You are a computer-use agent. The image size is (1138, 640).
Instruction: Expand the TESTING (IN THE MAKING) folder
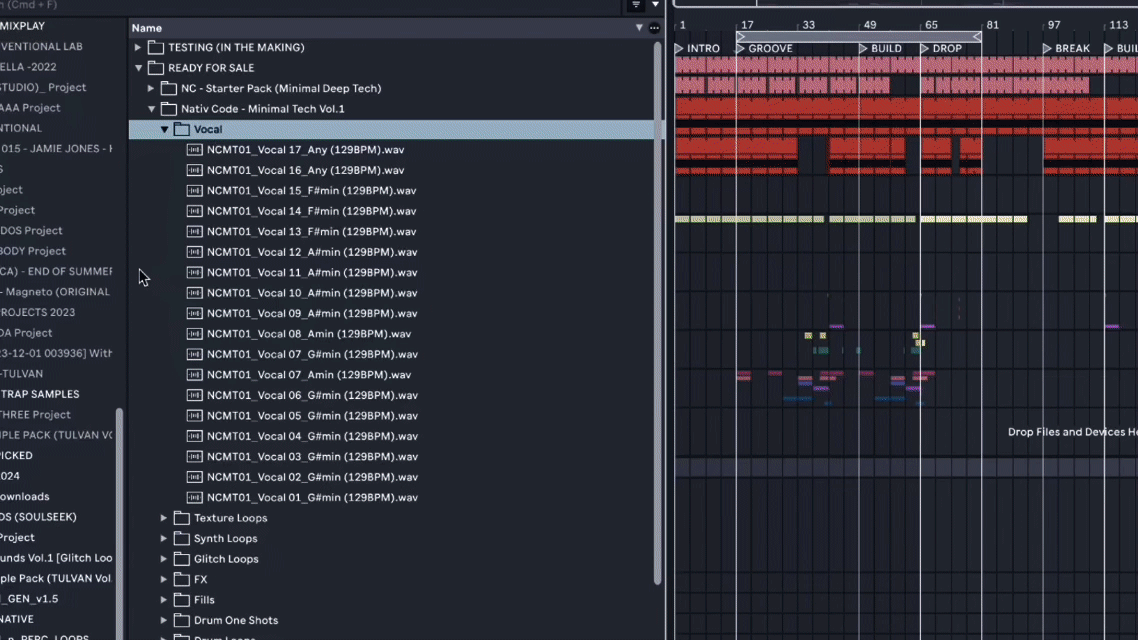(138, 47)
